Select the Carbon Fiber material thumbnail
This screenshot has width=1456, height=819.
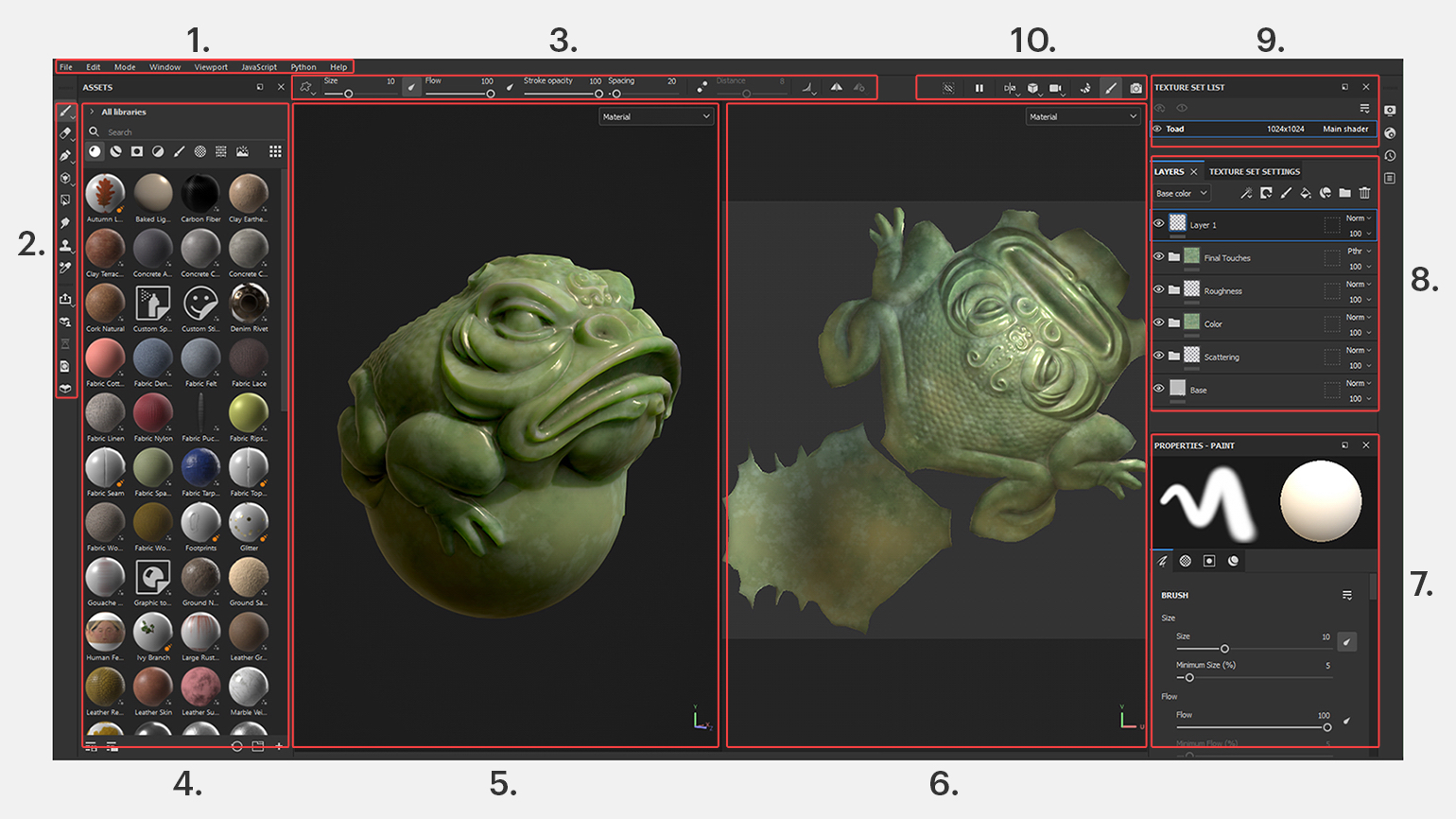pyautogui.click(x=200, y=194)
